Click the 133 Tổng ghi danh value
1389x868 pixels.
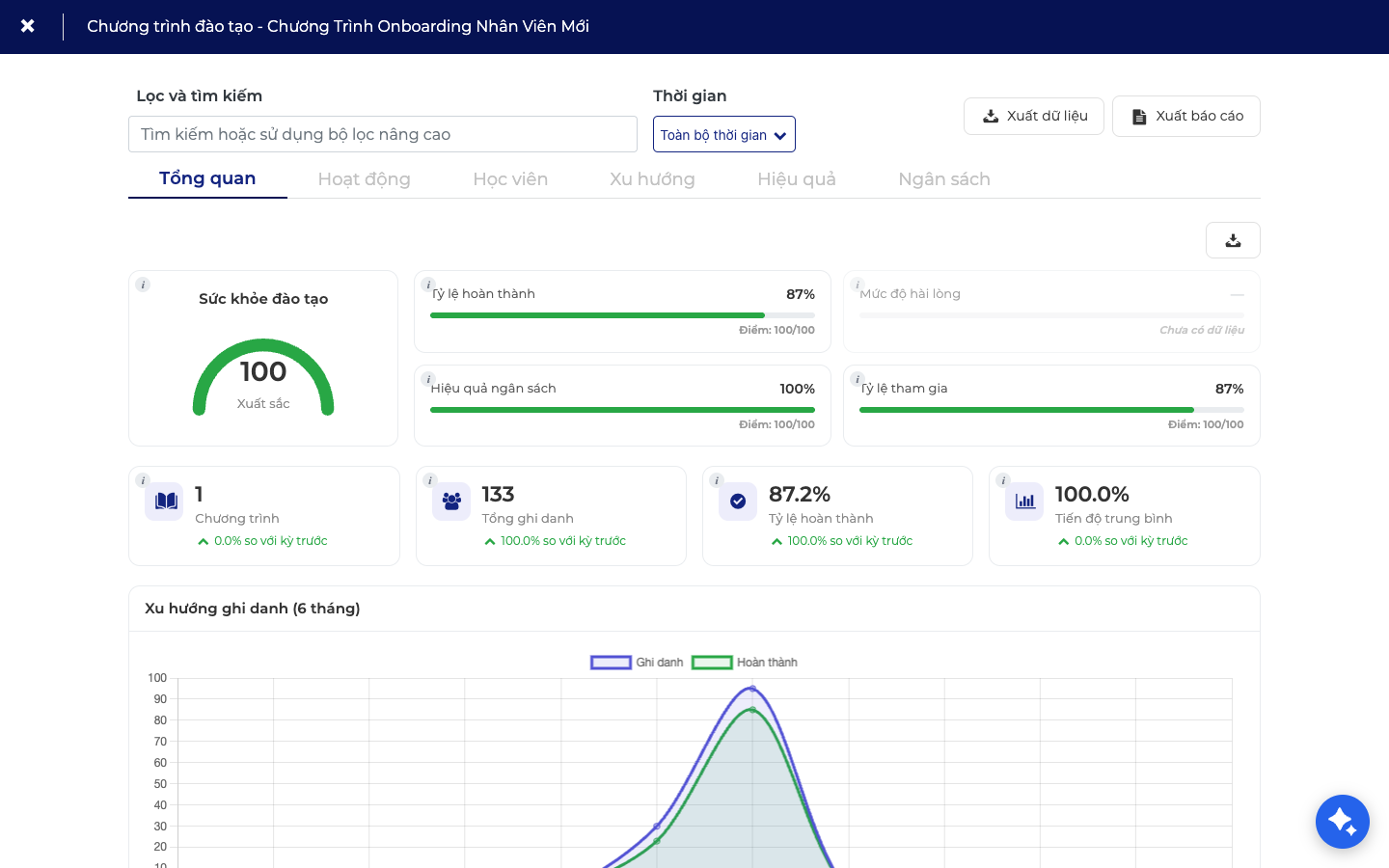tap(498, 495)
